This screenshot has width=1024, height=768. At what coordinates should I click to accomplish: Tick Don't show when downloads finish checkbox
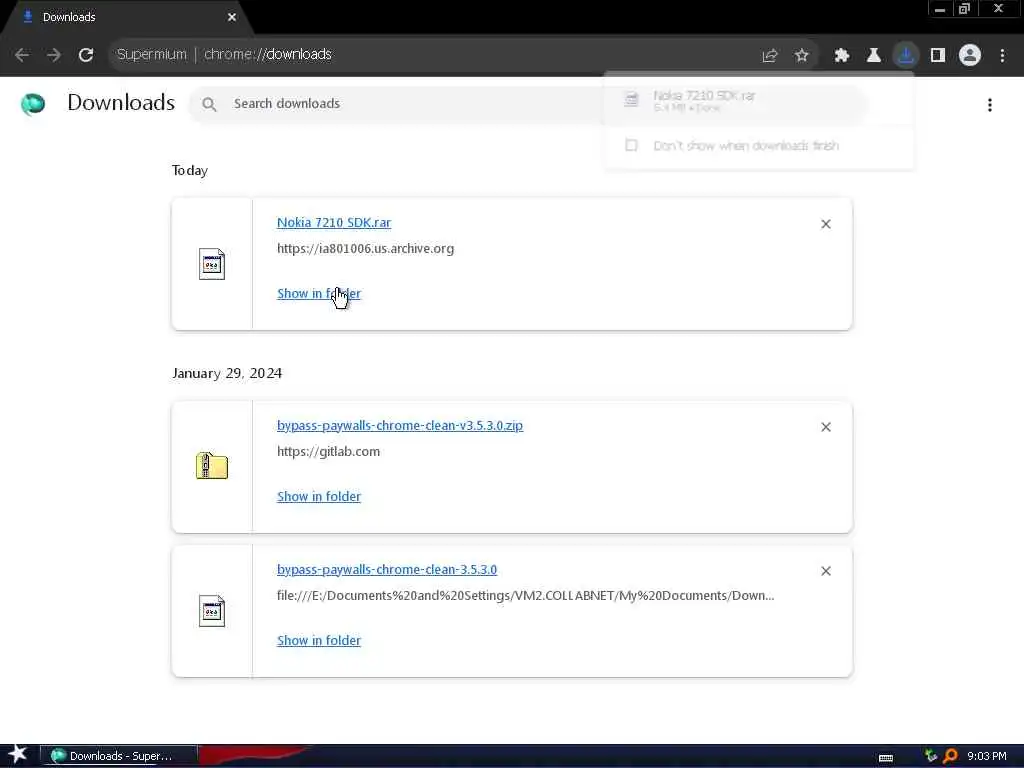pos(632,145)
